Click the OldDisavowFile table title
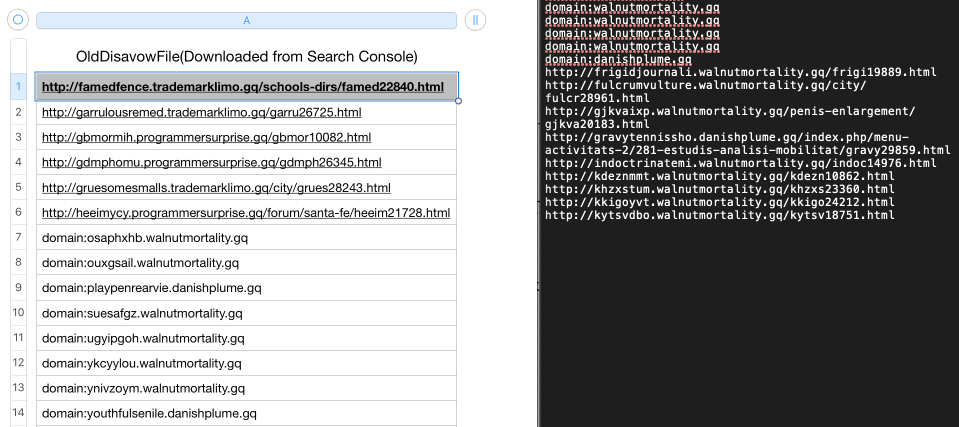The height and width of the screenshot is (427, 959). [246, 57]
